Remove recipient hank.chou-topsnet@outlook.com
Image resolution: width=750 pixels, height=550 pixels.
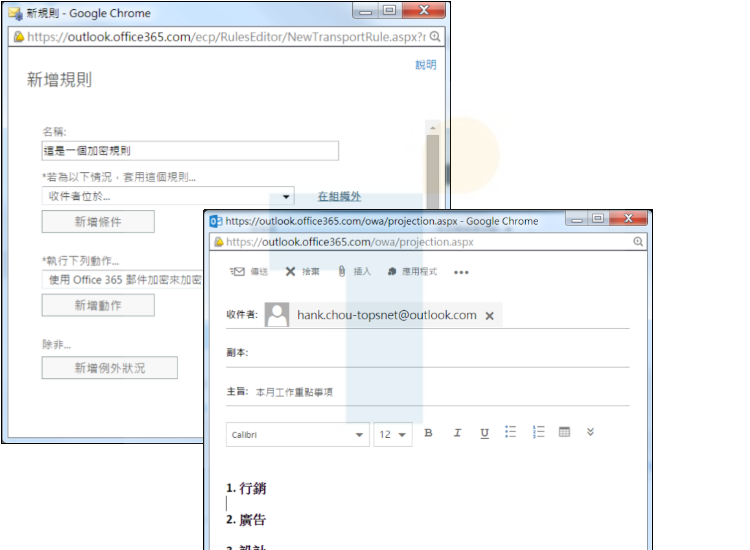click(x=489, y=316)
